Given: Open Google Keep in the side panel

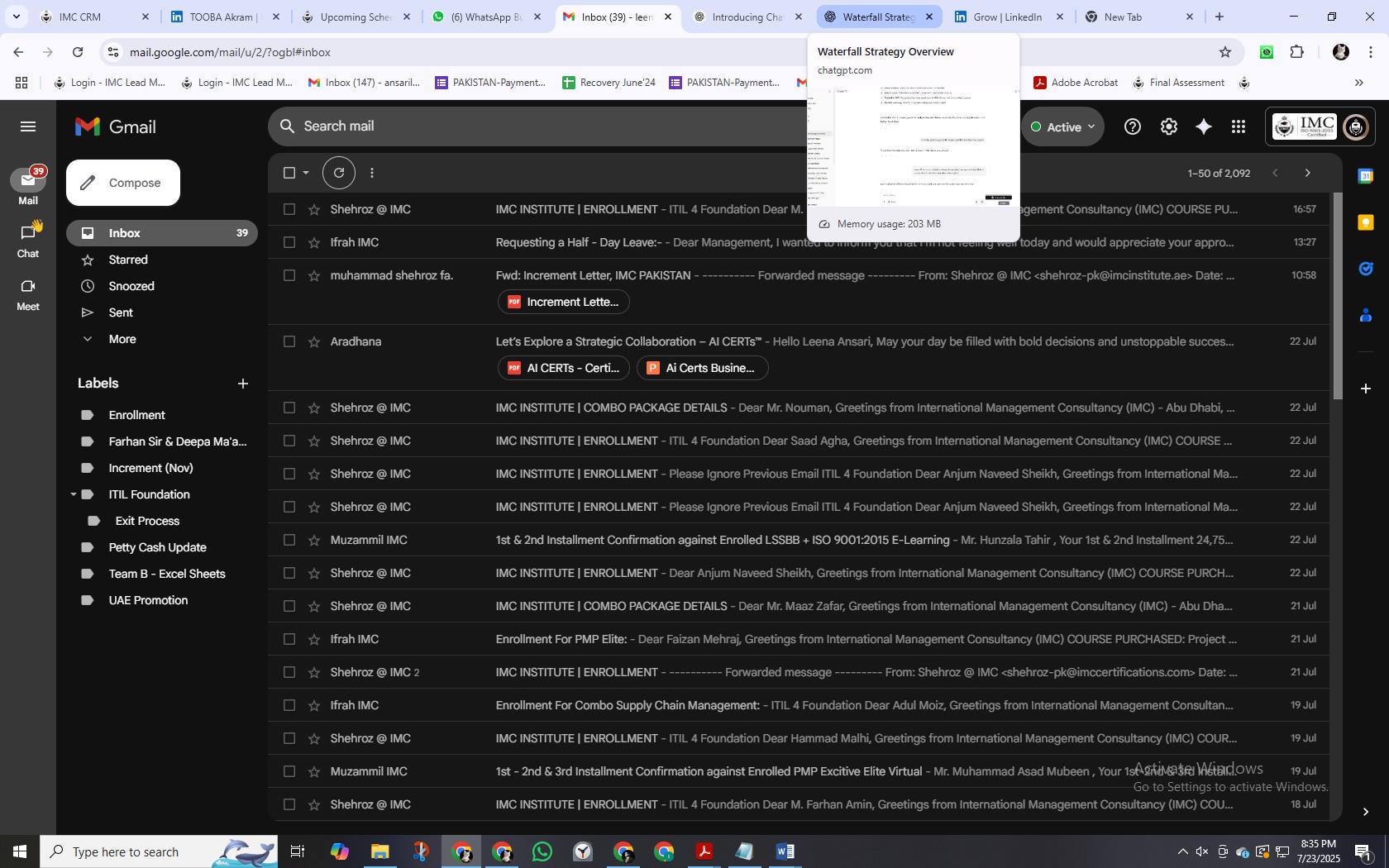Looking at the screenshot, I should [1366, 222].
